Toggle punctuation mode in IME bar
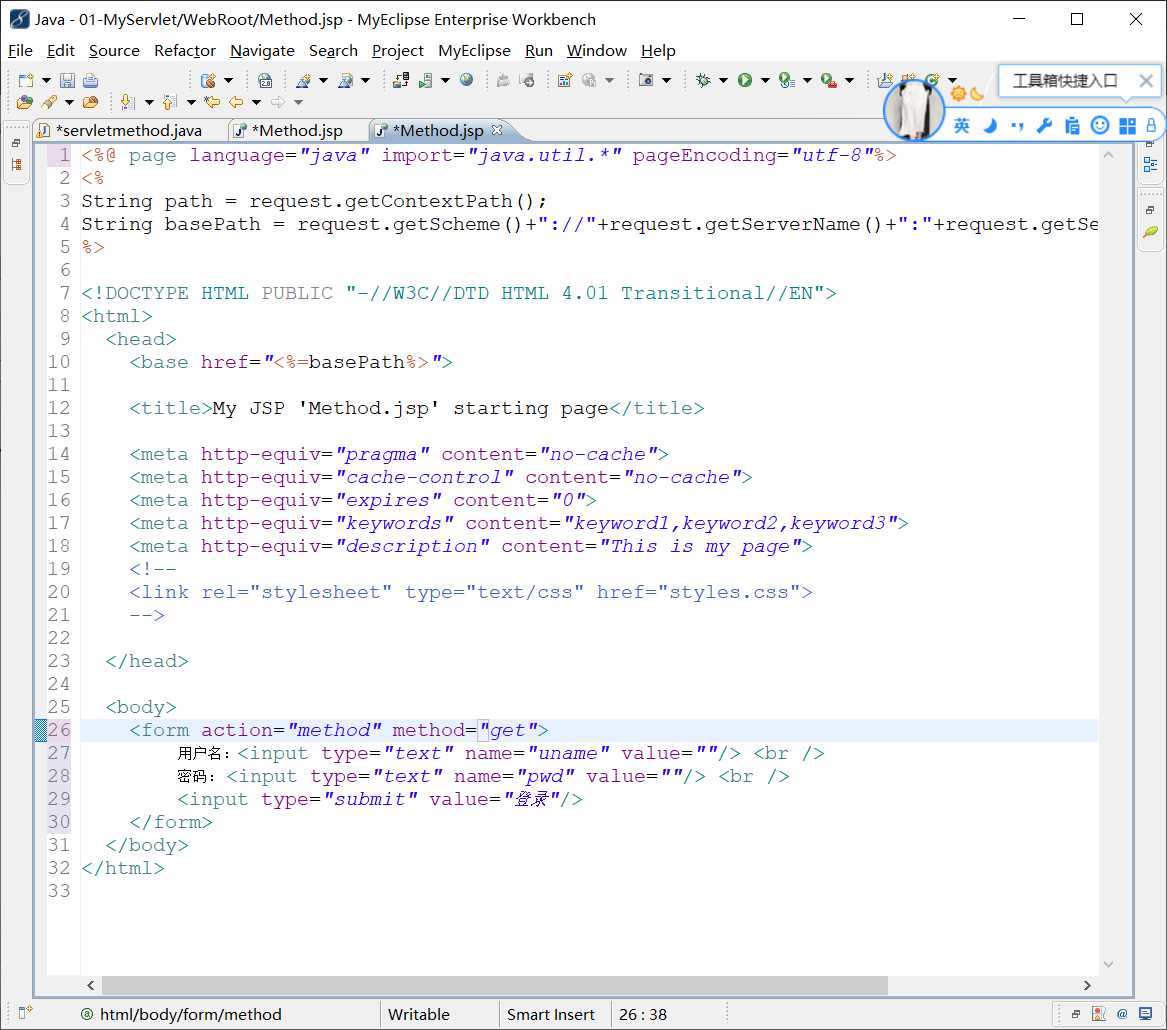1167x1030 pixels. click(x=1017, y=125)
